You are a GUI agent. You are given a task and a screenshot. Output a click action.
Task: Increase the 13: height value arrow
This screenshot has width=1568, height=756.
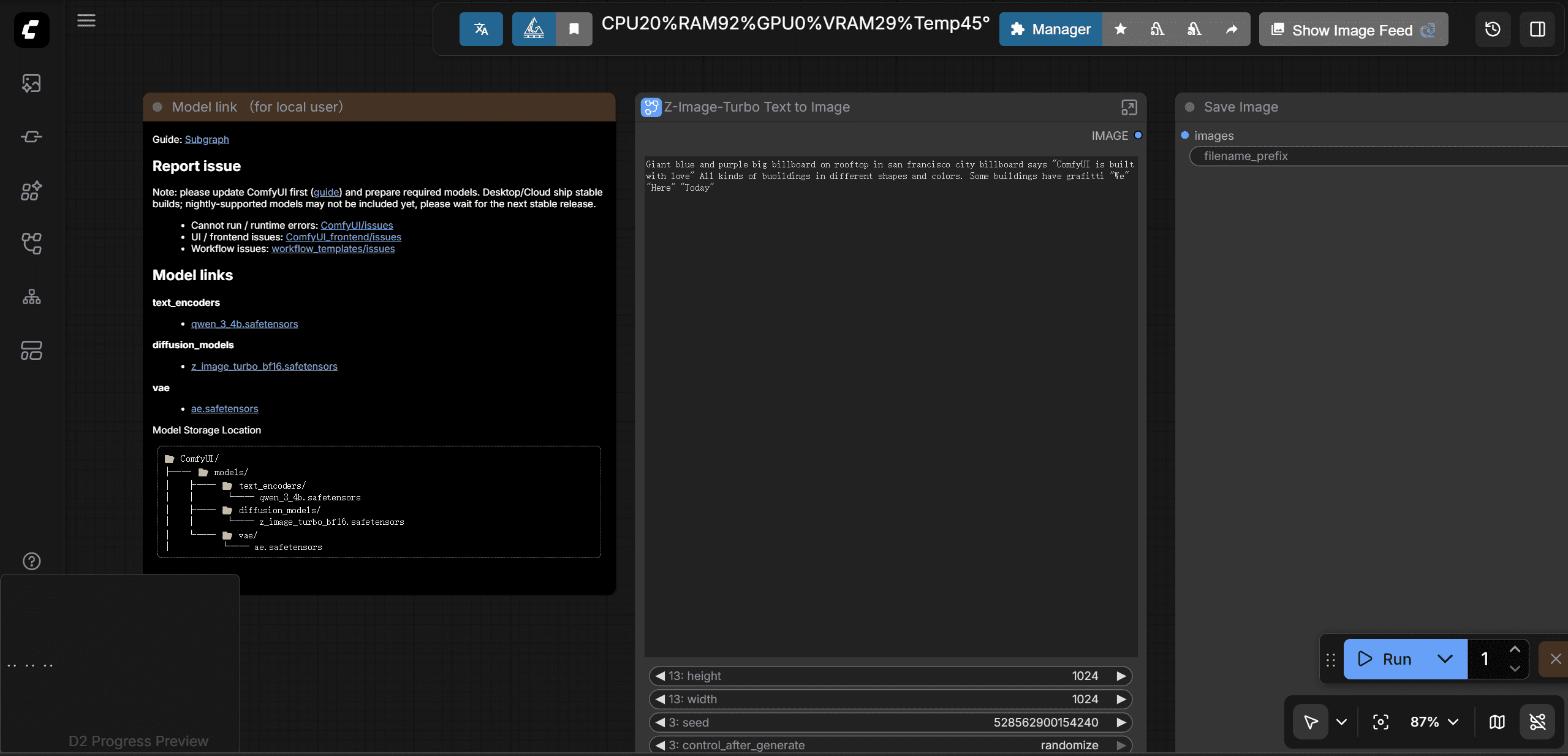[1121, 676]
